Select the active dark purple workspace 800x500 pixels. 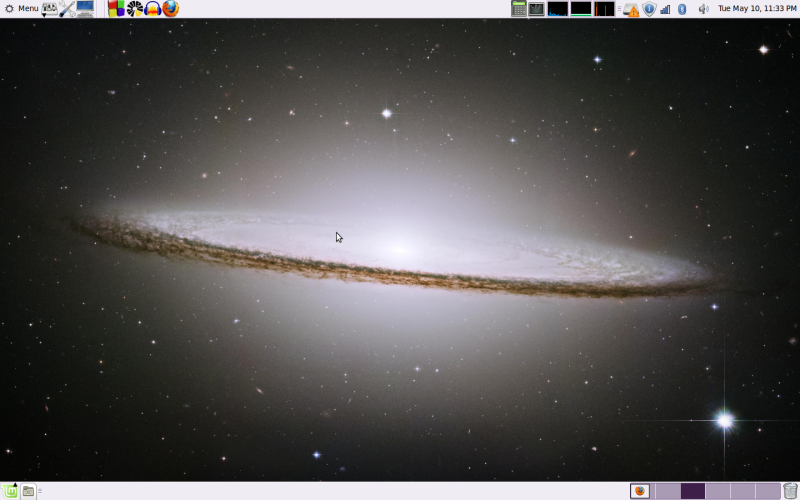click(692, 491)
